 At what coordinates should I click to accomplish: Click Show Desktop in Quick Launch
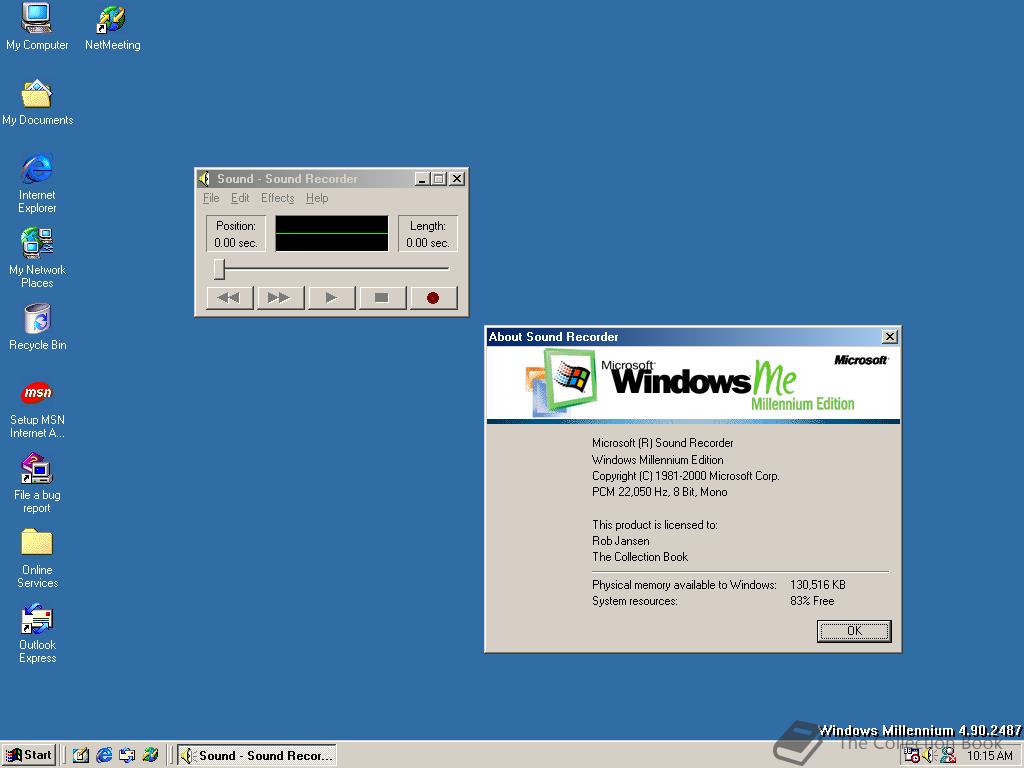coord(81,756)
